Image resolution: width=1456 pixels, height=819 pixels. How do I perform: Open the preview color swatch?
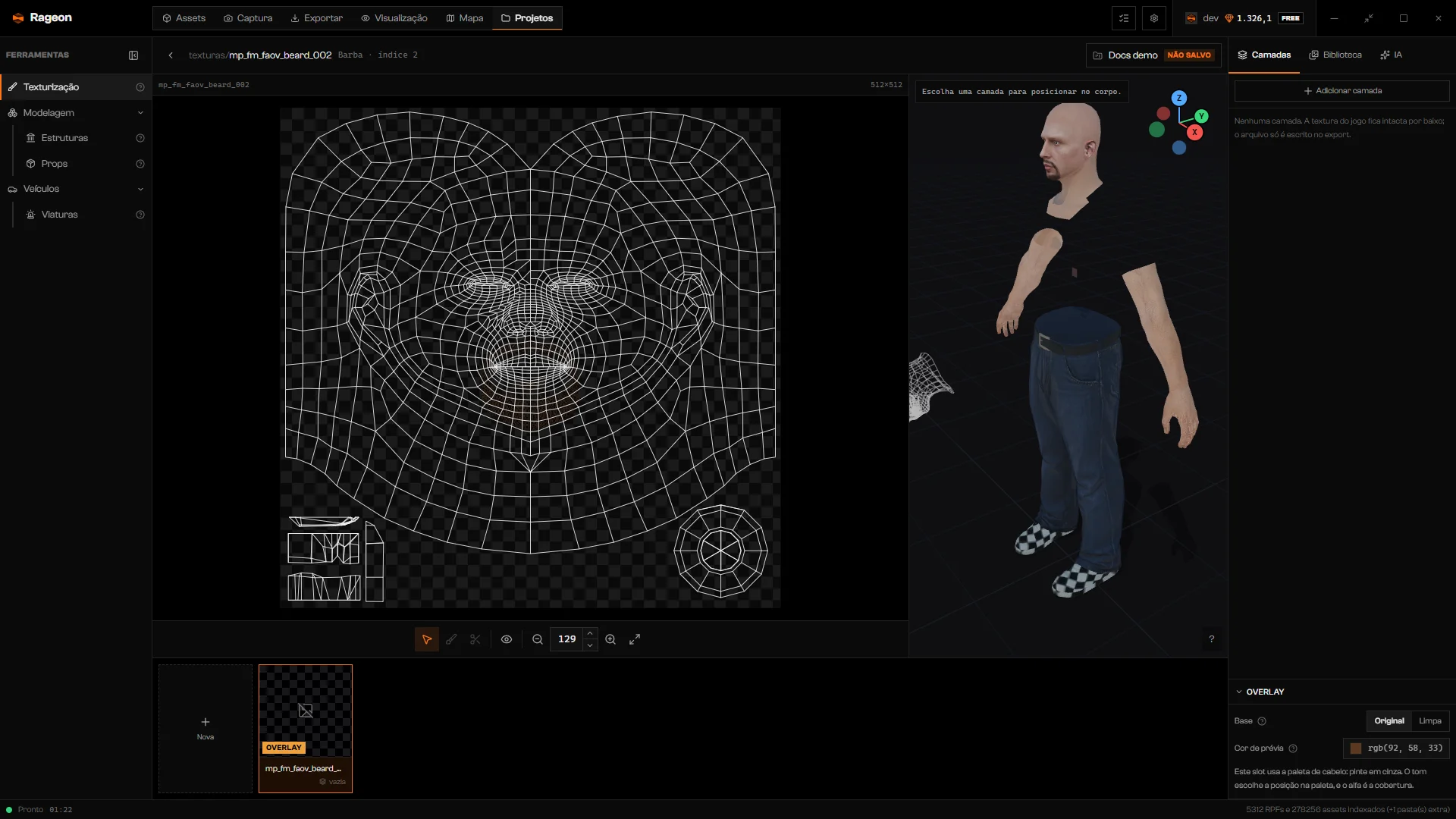tap(1356, 748)
